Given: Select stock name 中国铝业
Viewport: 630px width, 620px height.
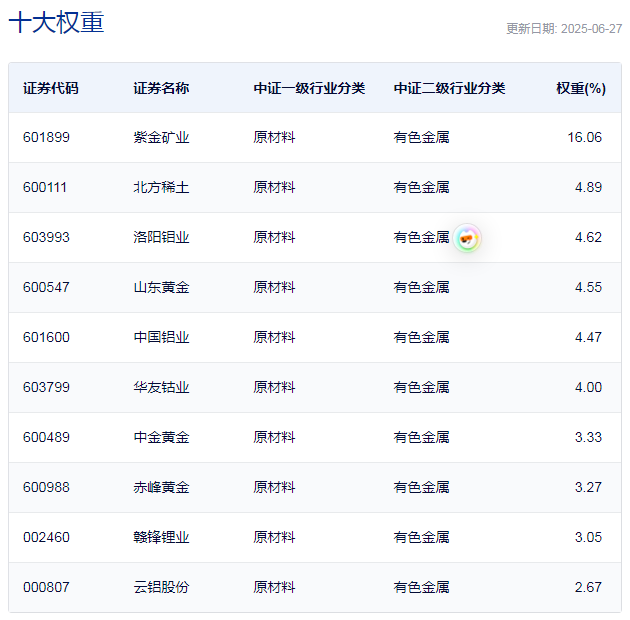Looking at the screenshot, I should (161, 337).
